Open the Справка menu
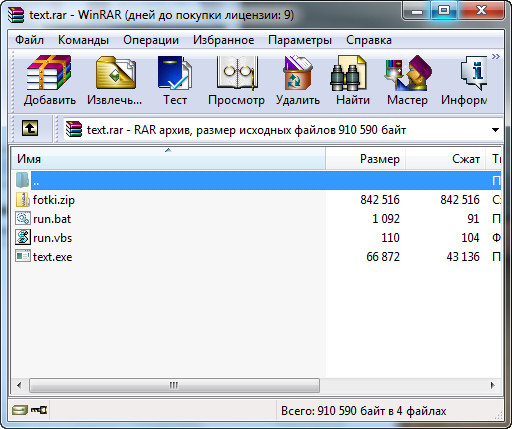The width and height of the screenshot is (512, 429). pyautogui.click(x=369, y=40)
